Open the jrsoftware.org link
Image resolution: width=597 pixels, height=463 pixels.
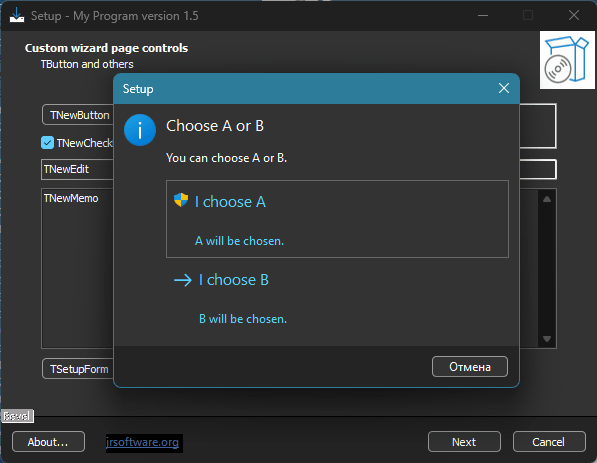(x=142, y=442)
